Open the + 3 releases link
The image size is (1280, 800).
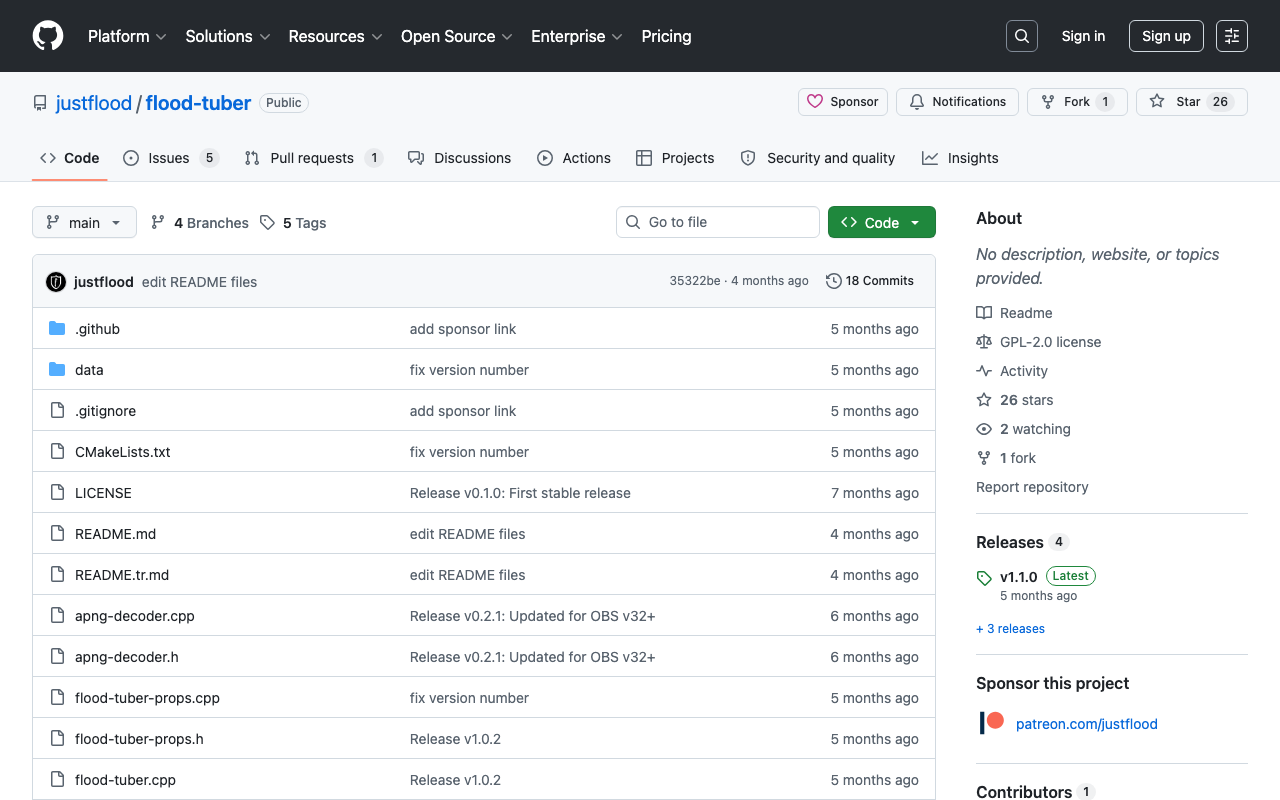point(1010,629)
